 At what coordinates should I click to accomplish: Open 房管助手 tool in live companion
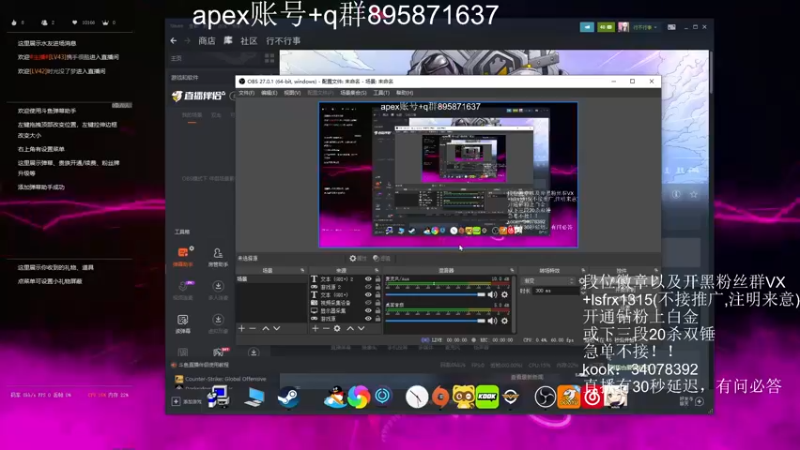218,257
